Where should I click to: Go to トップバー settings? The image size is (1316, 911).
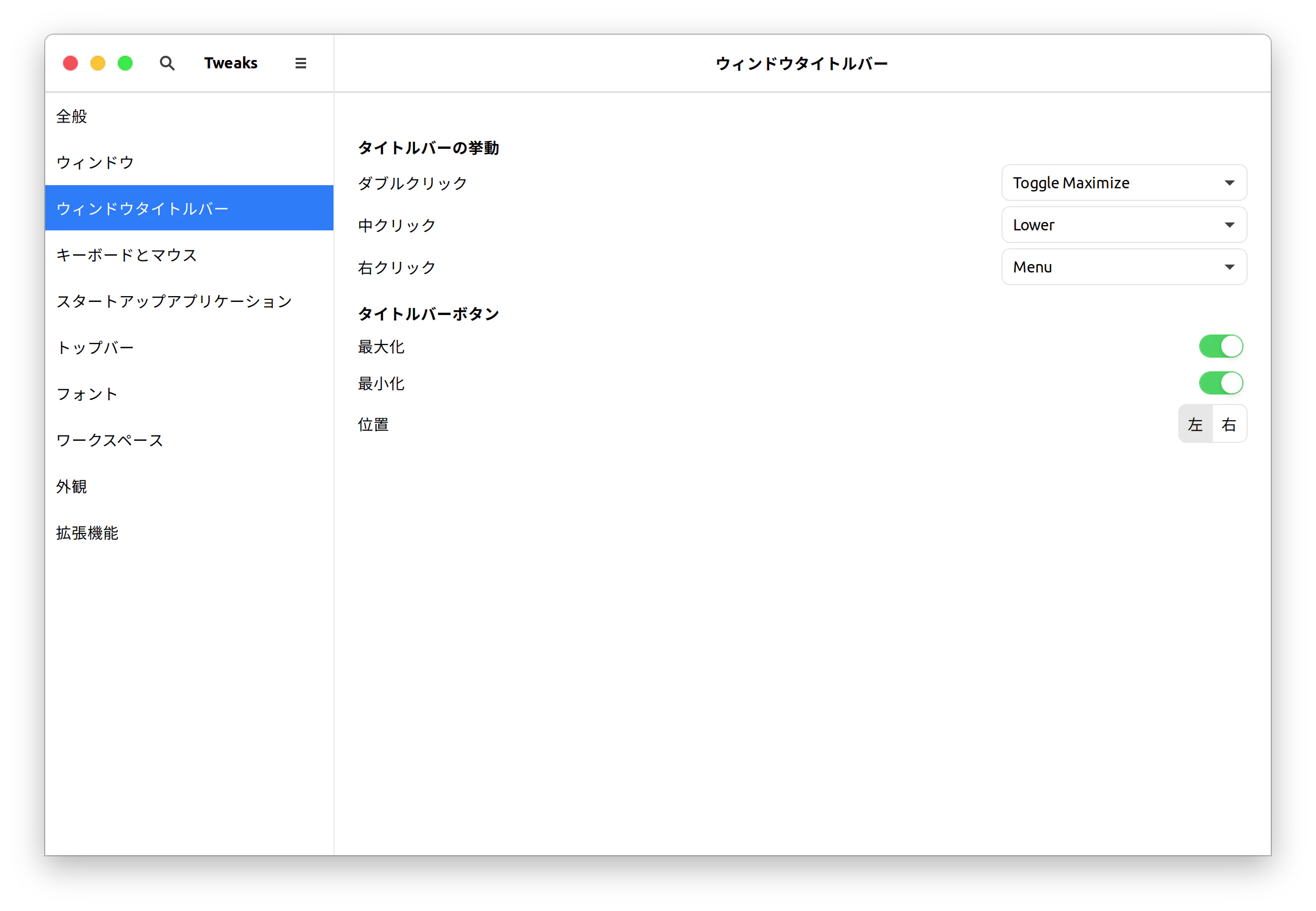click(x=189, y=348)
